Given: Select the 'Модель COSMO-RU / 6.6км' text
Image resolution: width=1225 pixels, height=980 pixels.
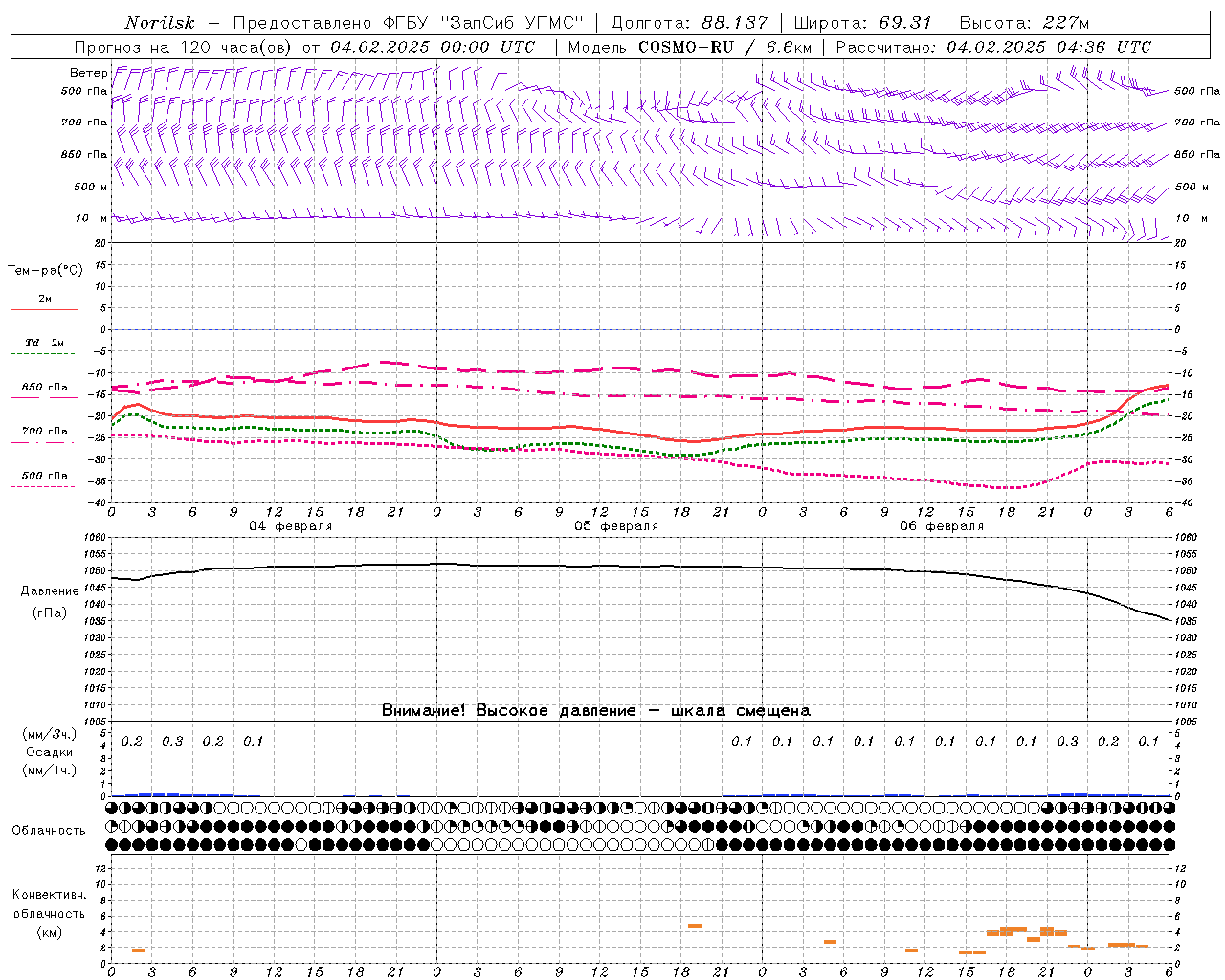Looking at the screenshot, I should pos(689,47).
